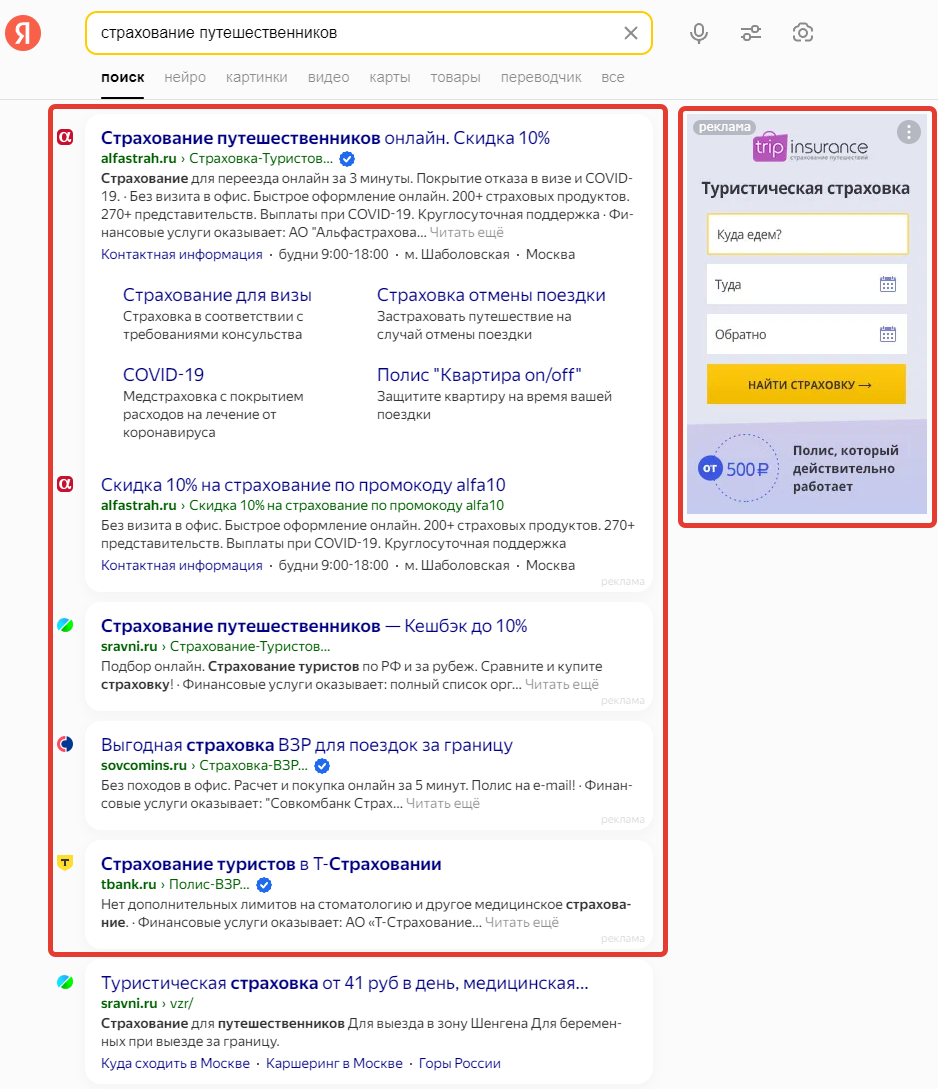Open Скидка 10% по промокоду alfa10 result
The width and height of the screenshot is (938, 1089).
pyautogui.click(x=303, y=485)
